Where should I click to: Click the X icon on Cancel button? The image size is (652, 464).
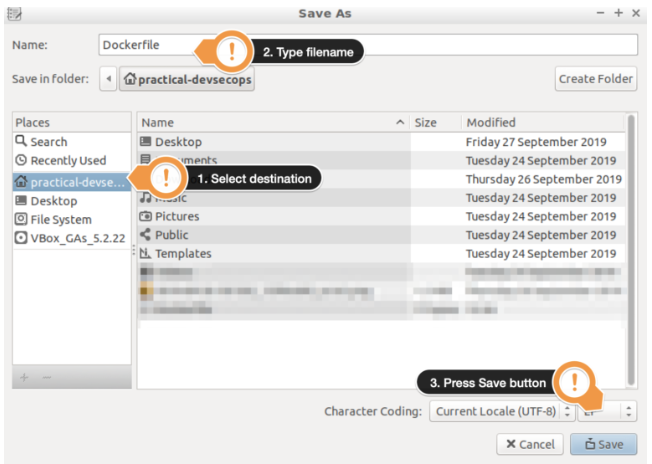(x=511, y=444)
